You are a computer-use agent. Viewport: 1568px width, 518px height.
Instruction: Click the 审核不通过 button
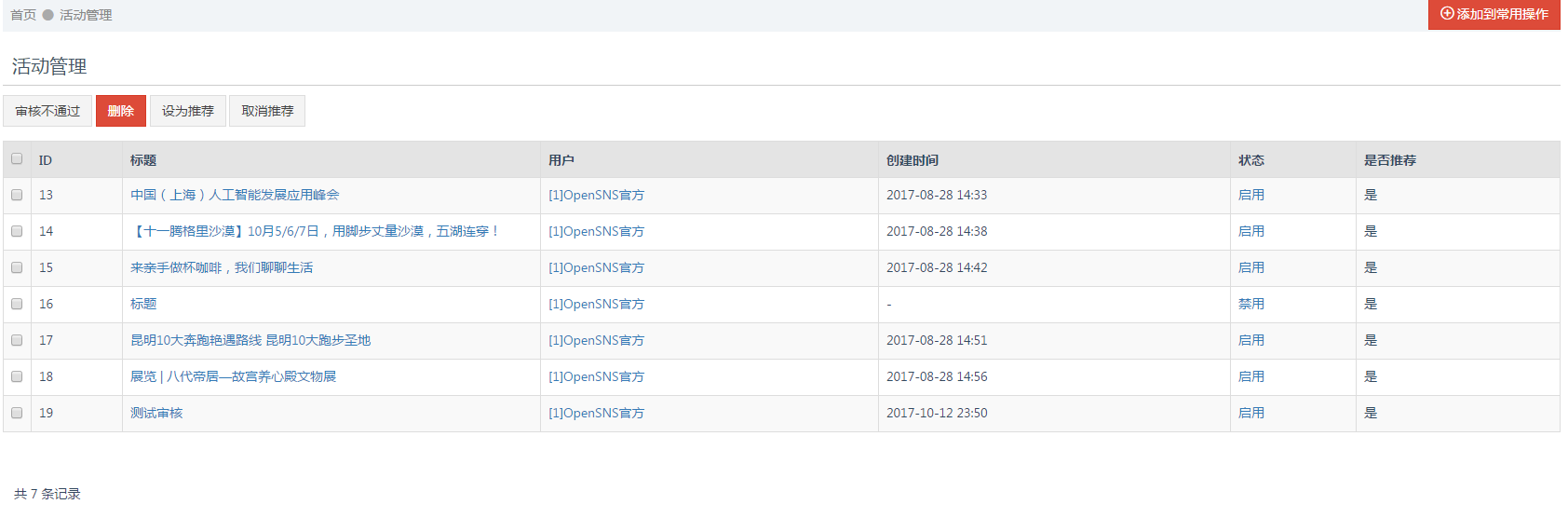(x=47, y=111)
